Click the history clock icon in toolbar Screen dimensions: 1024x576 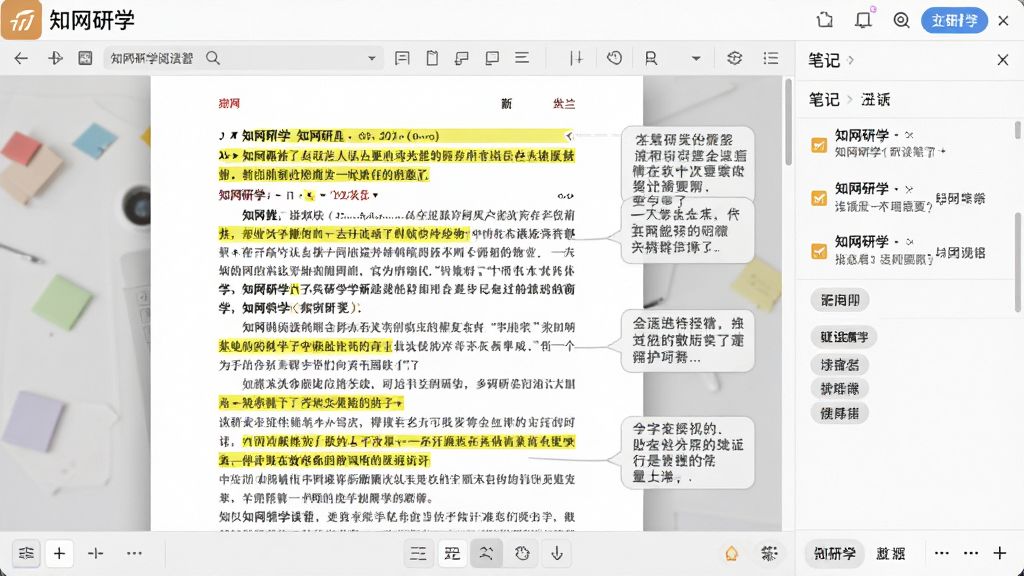[x=614, y=58]
